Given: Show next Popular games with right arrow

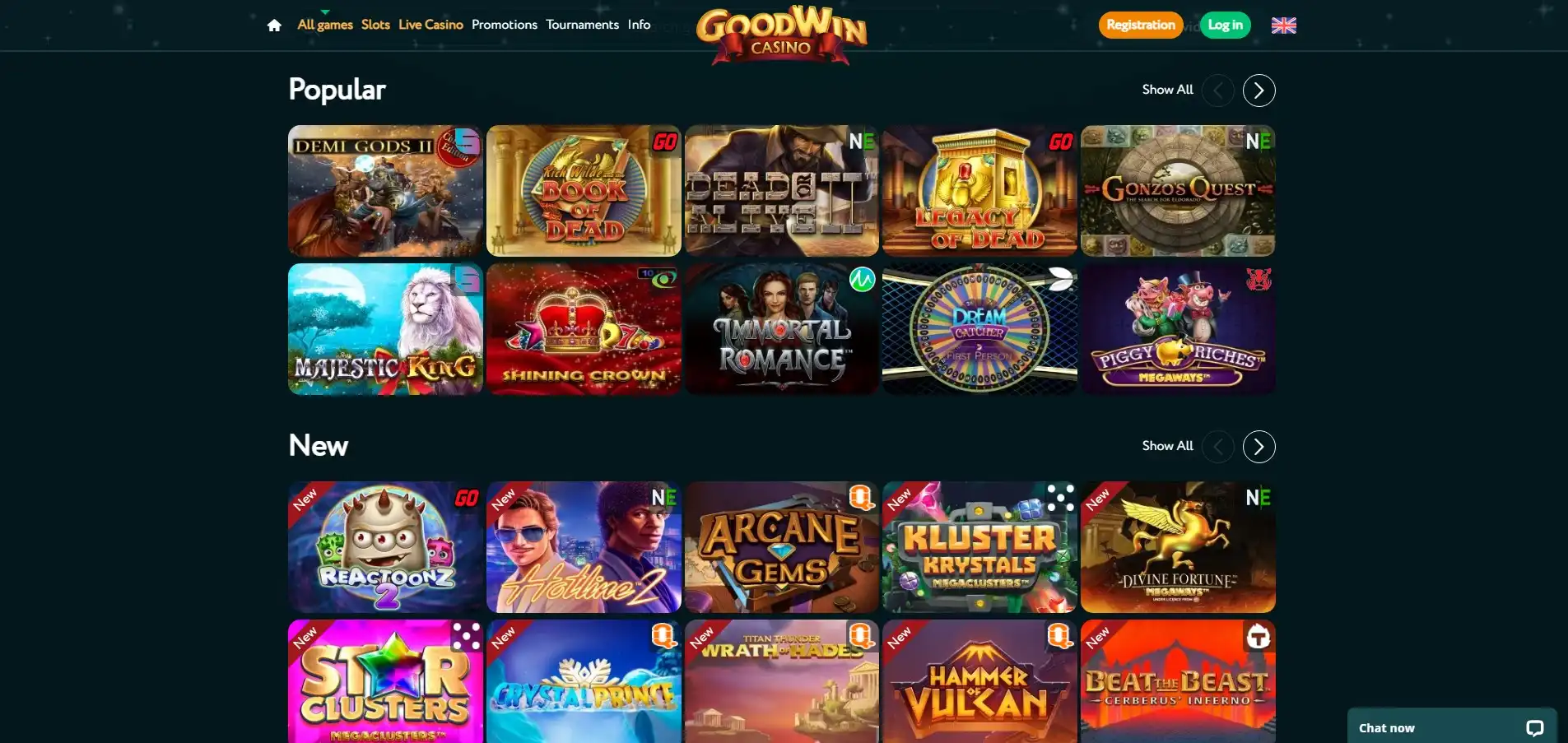Looking at the screenshot, I should [x=1259, y=91].
